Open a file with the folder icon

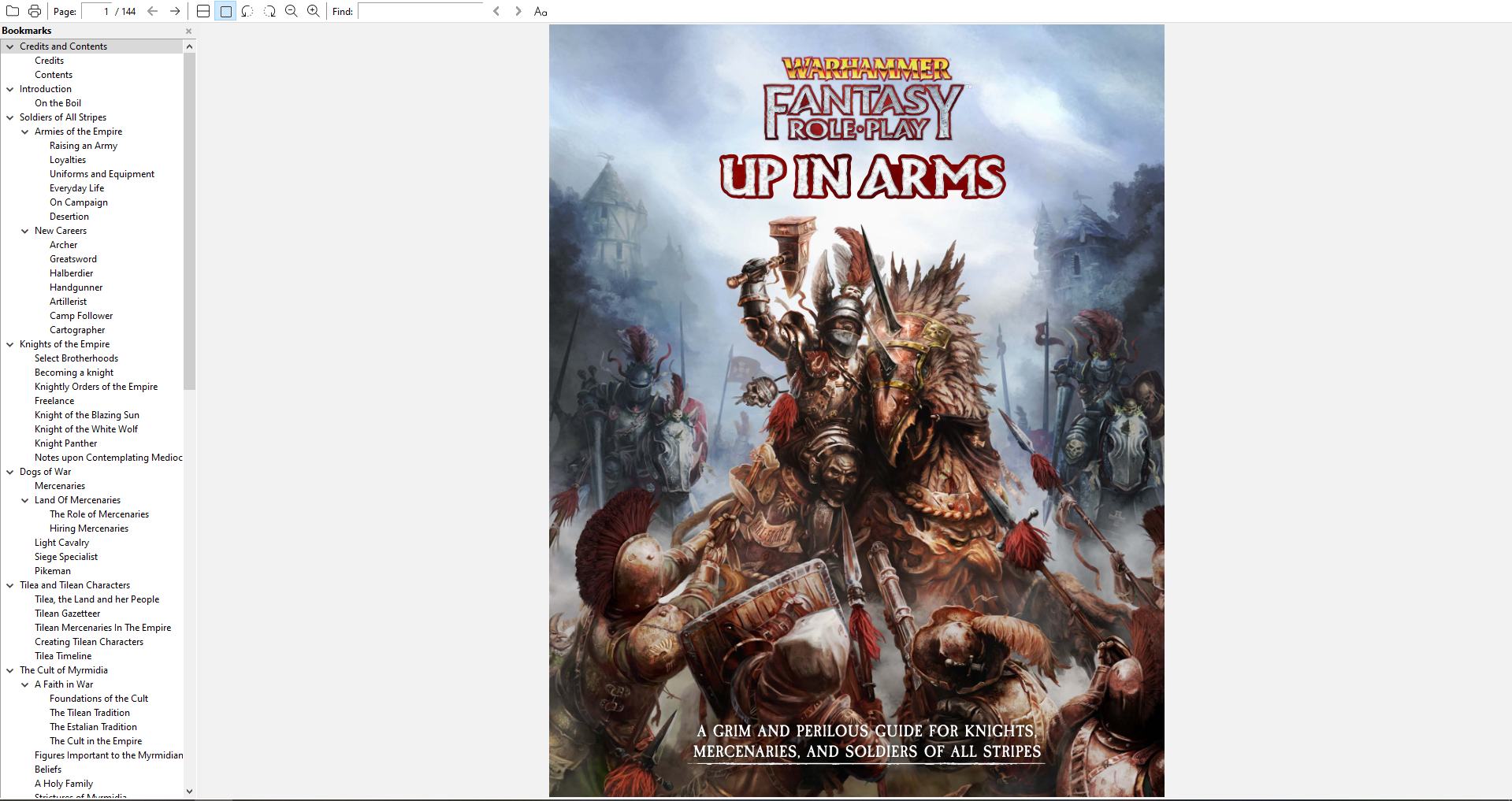[x=13, y=11]
